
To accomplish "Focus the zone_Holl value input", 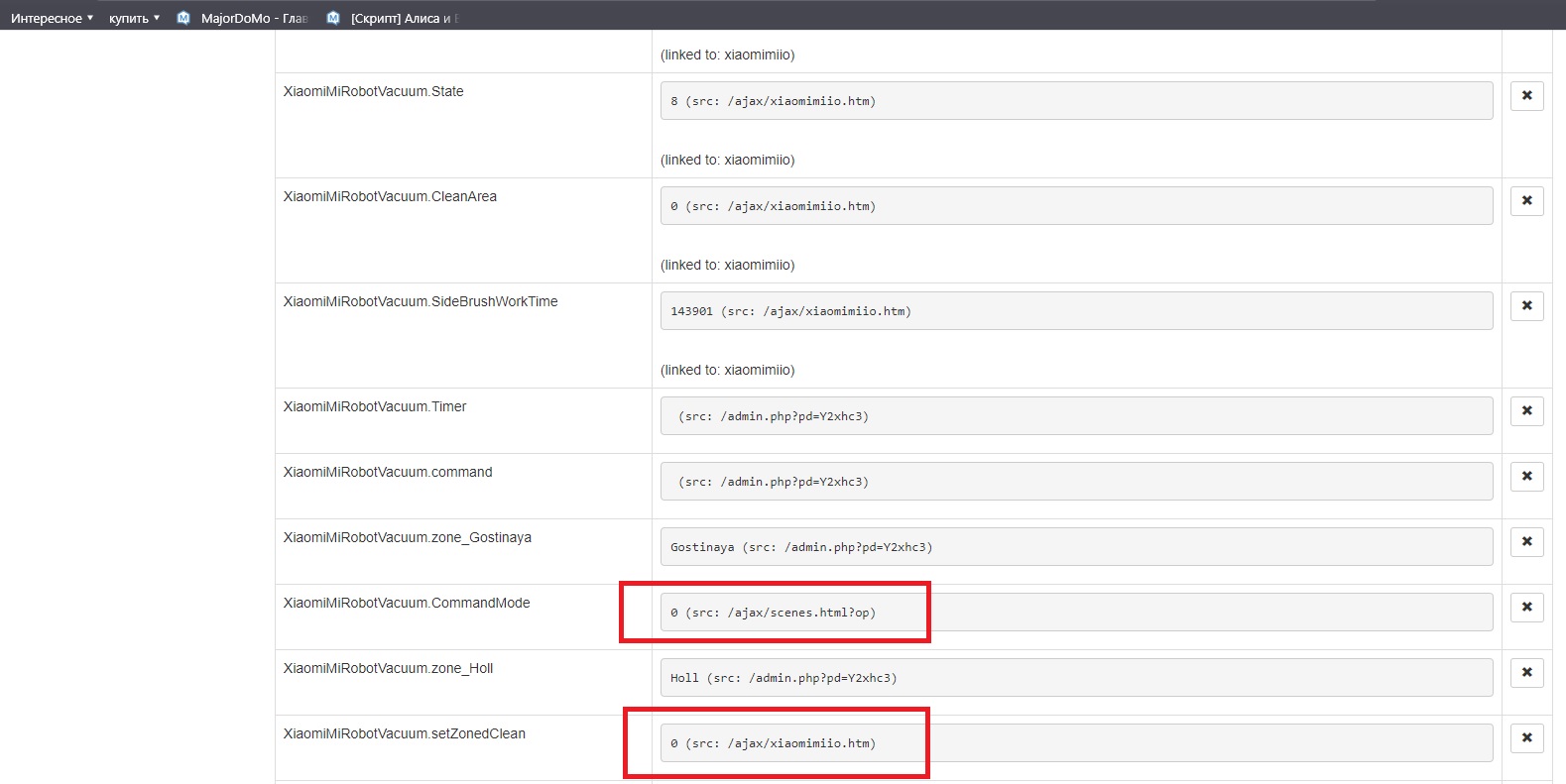I will 1076,678.
